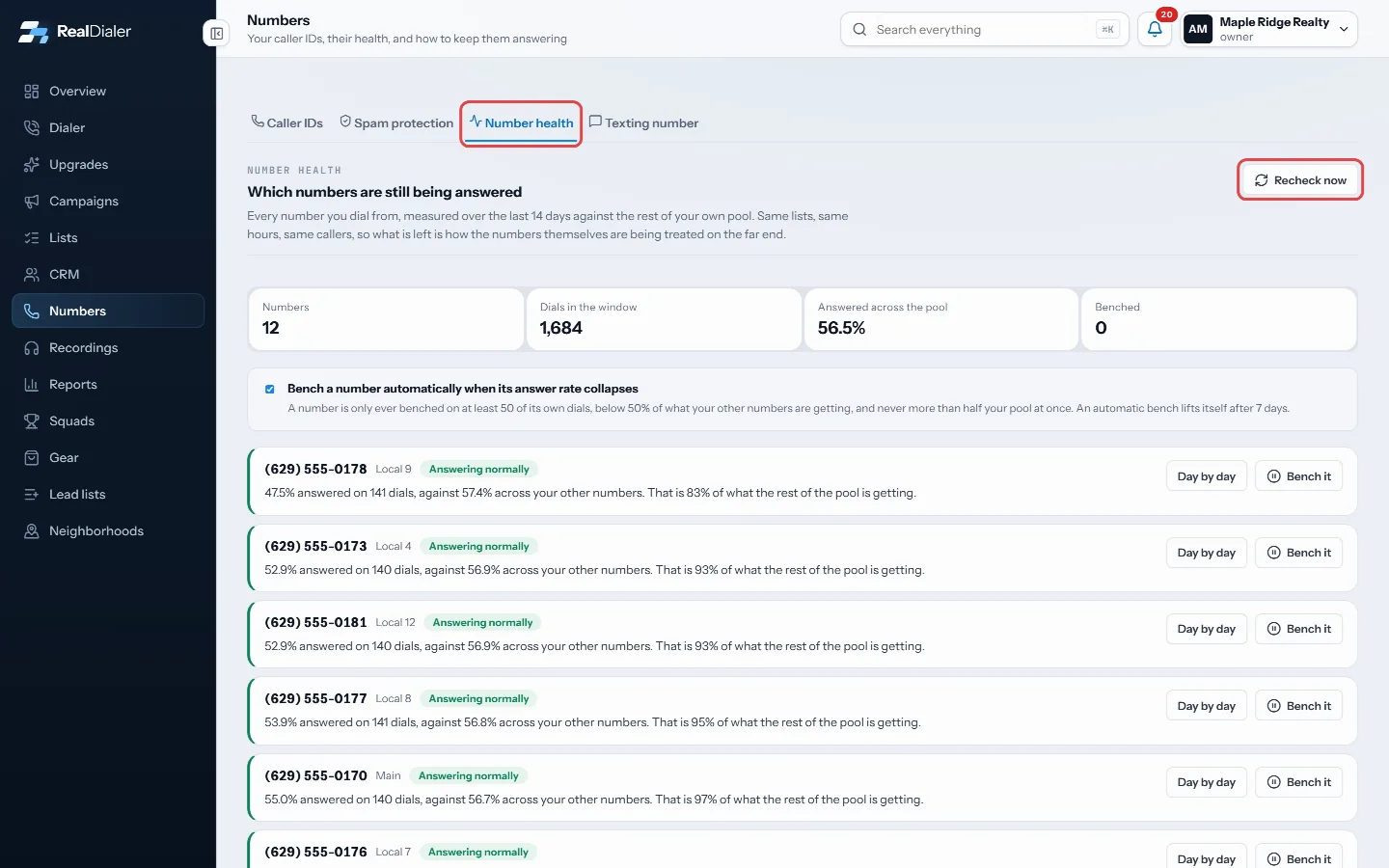Click the AM account avatar
Screen dimensions: 1389x868
[1198, 29]
